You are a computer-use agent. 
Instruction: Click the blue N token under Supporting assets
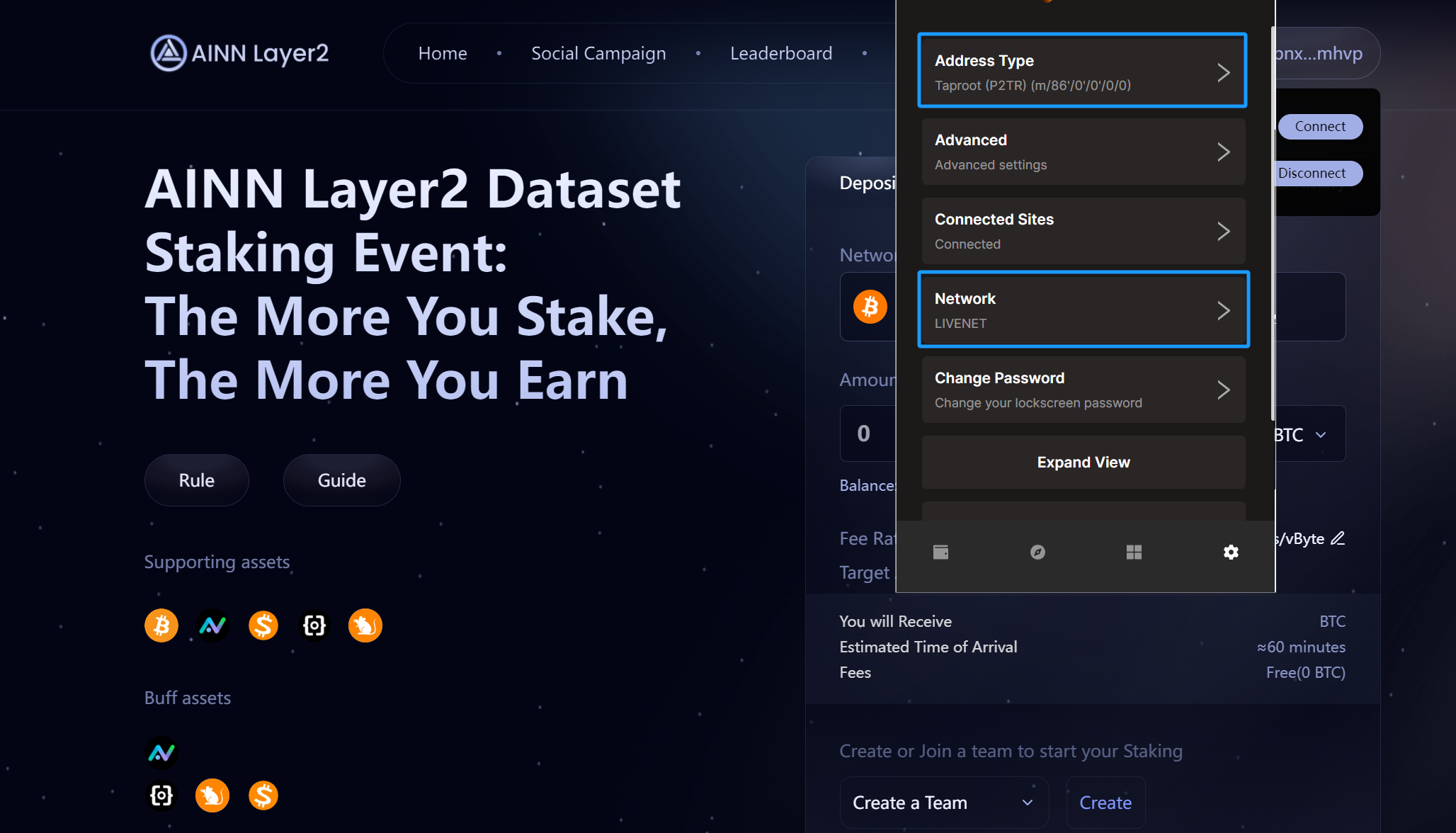[212, 625]
